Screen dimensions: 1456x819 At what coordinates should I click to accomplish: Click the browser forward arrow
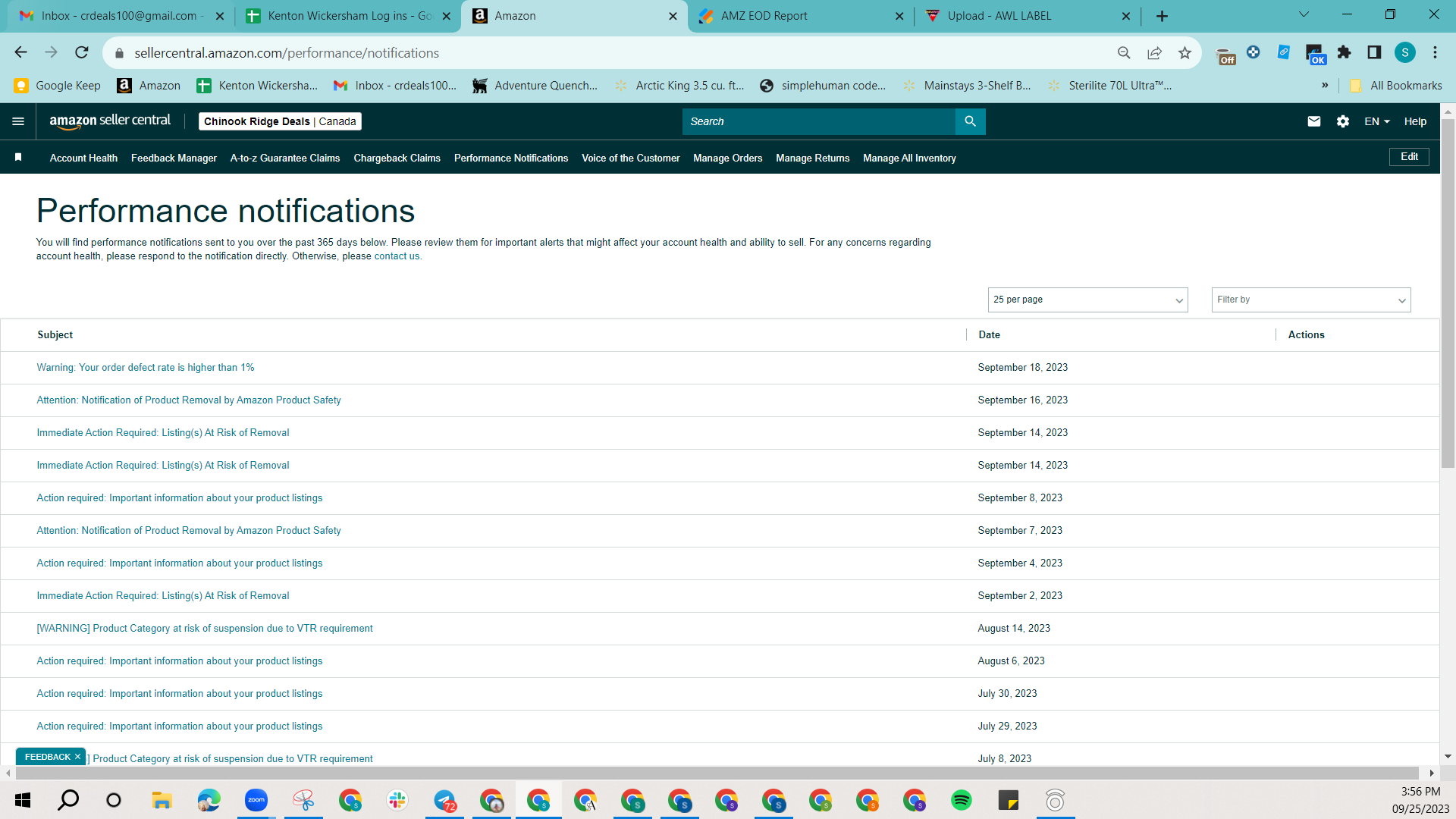click(51, 52)
